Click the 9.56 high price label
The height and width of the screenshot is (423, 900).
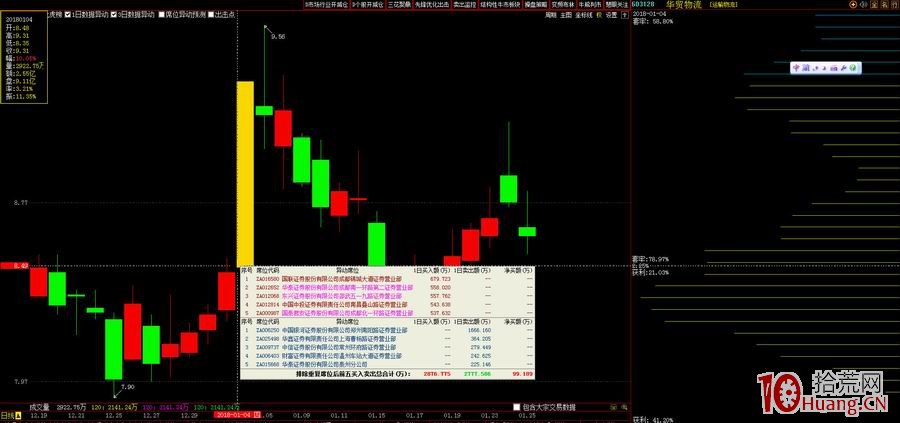(278, 36)
